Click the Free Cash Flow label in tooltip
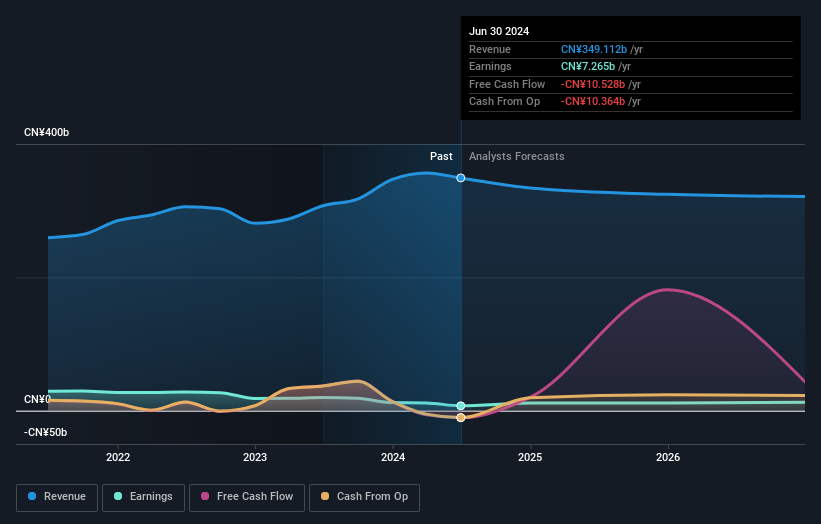The image size is (821, 524). [x=507, y=84]
